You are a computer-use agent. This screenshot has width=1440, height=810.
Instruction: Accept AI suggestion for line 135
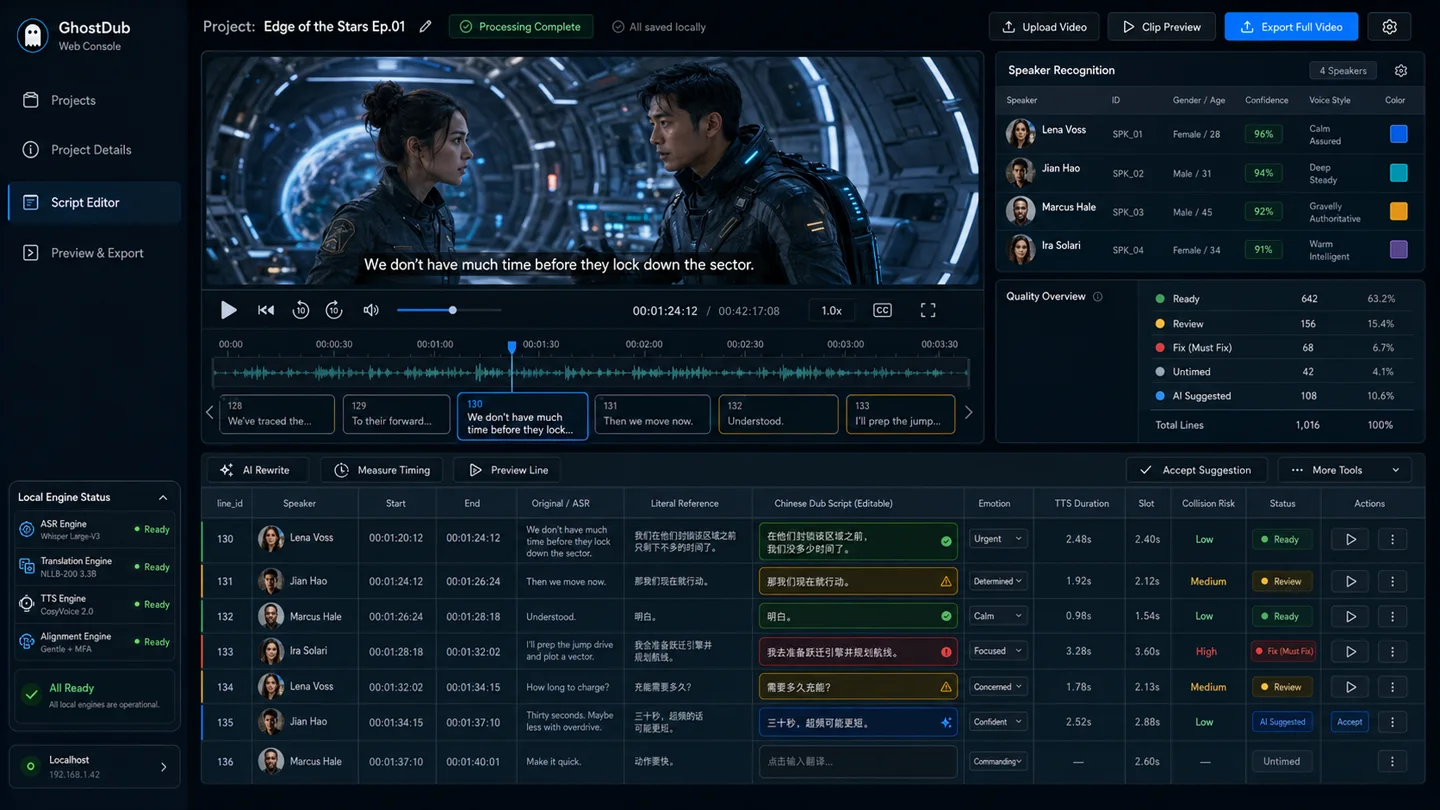click(x=1349, y=722)
